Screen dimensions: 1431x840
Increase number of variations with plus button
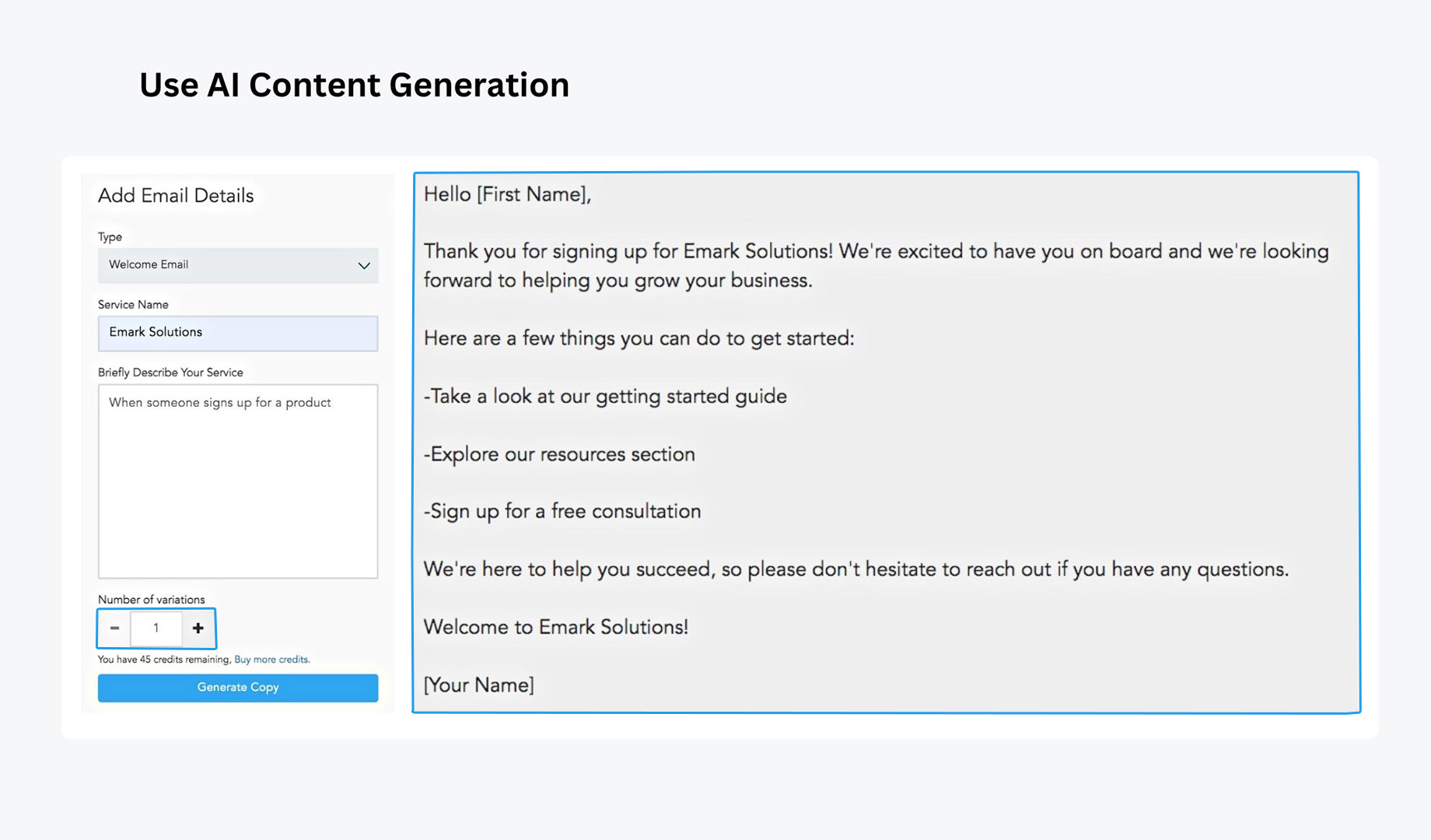click(x=198, y=628)
